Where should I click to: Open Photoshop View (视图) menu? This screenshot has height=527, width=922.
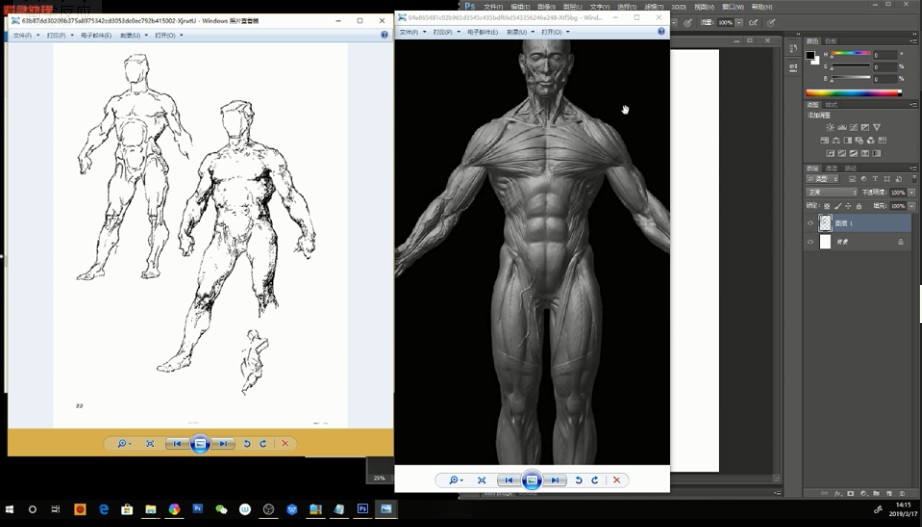704,7
